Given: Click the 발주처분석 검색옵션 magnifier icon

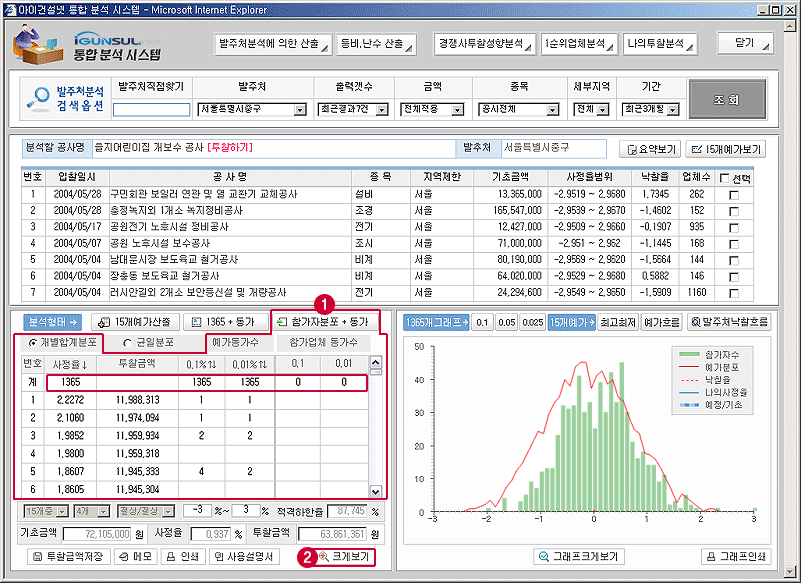Looking at the screenshot, I should pos(38,99).
